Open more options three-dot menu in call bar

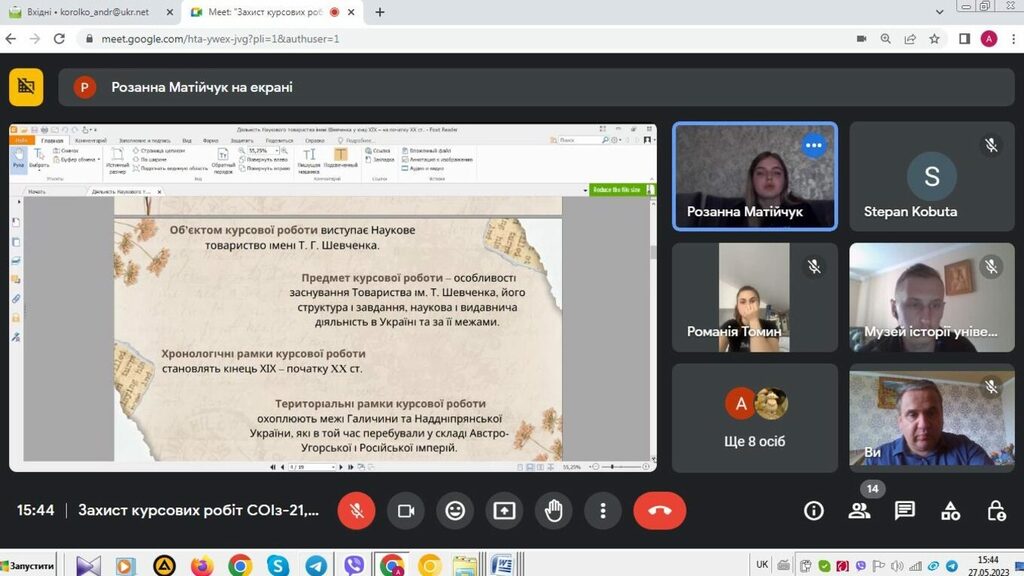coord(602,511)
